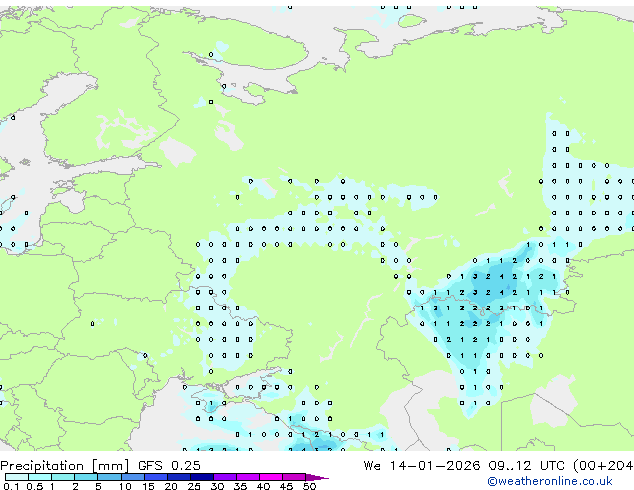Image resolution: width=634 pixels, height=490 pixels.
Task: Click the legend label '25'
Action: point(194,486)
